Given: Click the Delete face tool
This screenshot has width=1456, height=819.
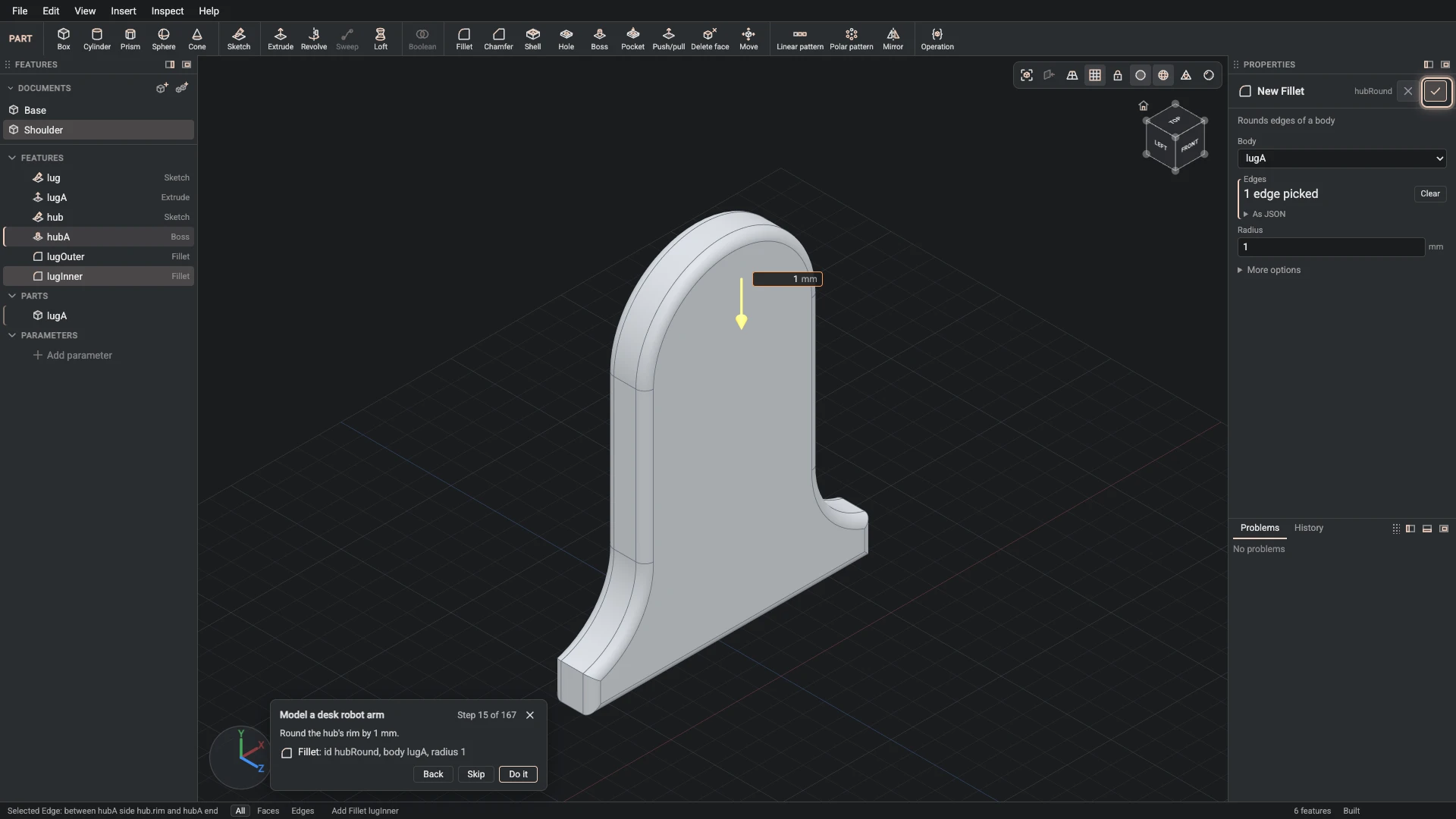Looking at the screenshot, I should (x=711, y=39).
